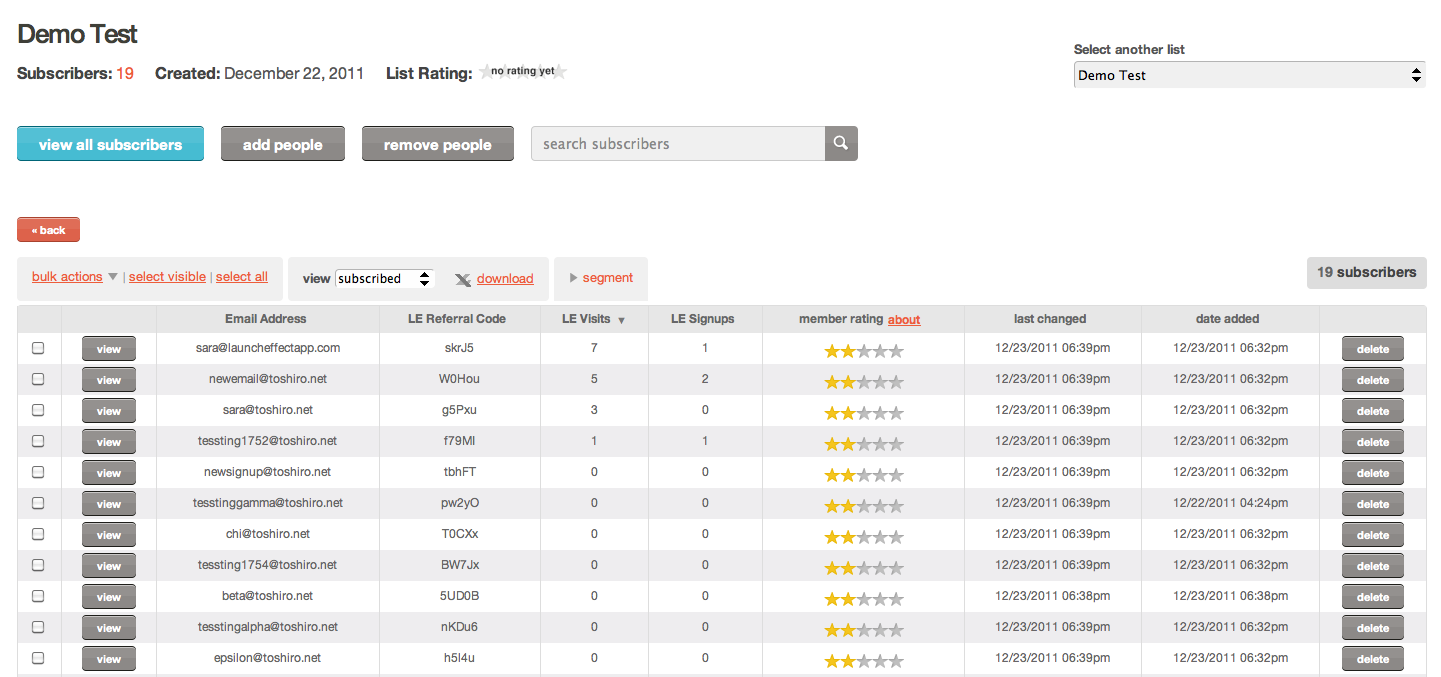Expand the segment section

601,278
